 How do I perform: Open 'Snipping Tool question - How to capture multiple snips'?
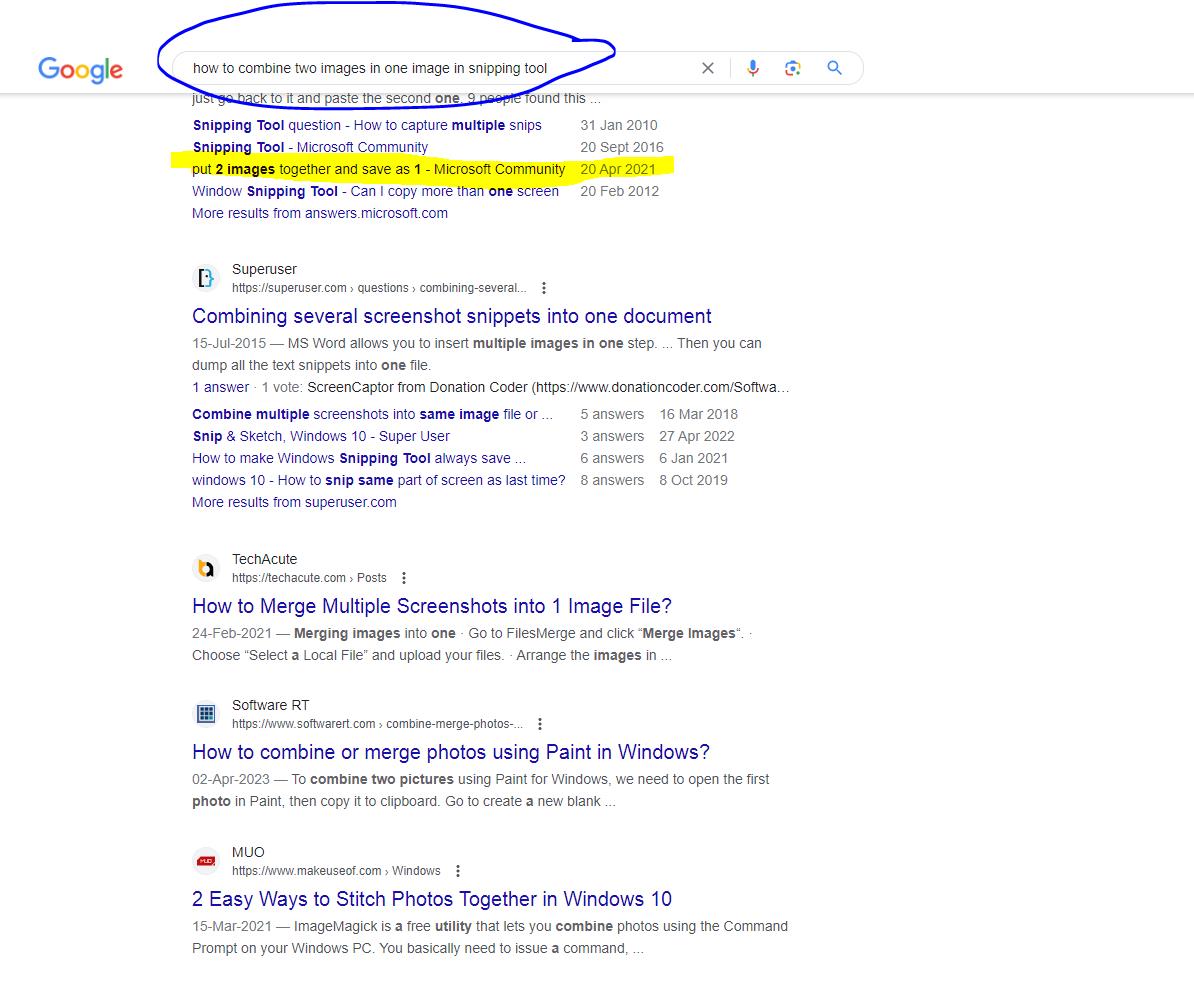point(367,125)
